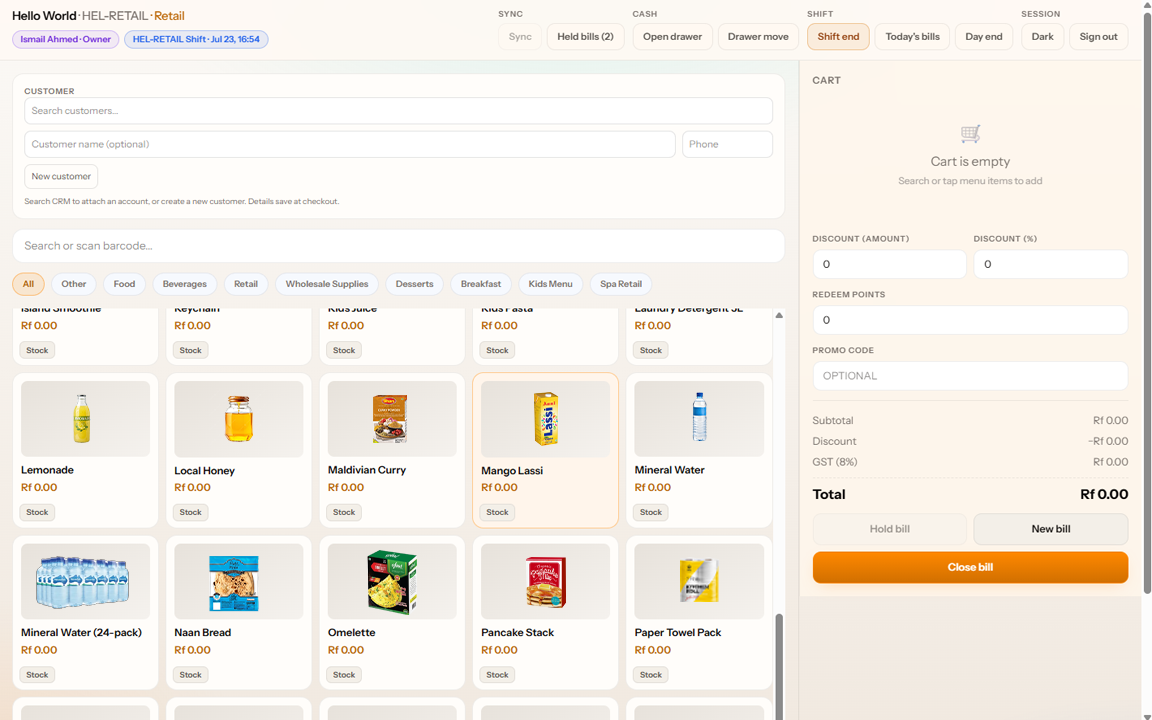
Task: Click the Total Rf 0.00 amount
Action: pos(1104,494)
